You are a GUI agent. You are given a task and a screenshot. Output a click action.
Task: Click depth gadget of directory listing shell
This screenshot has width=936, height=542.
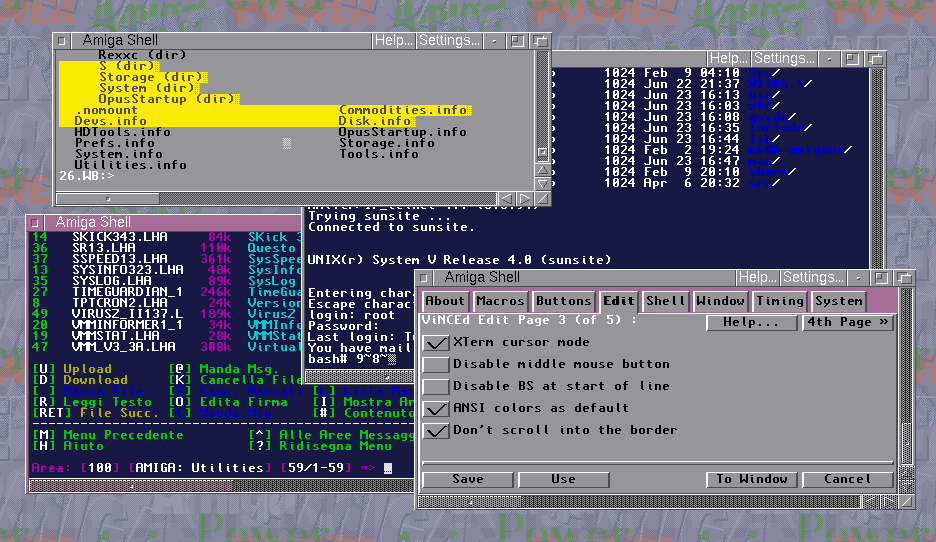tap(540, 41)
